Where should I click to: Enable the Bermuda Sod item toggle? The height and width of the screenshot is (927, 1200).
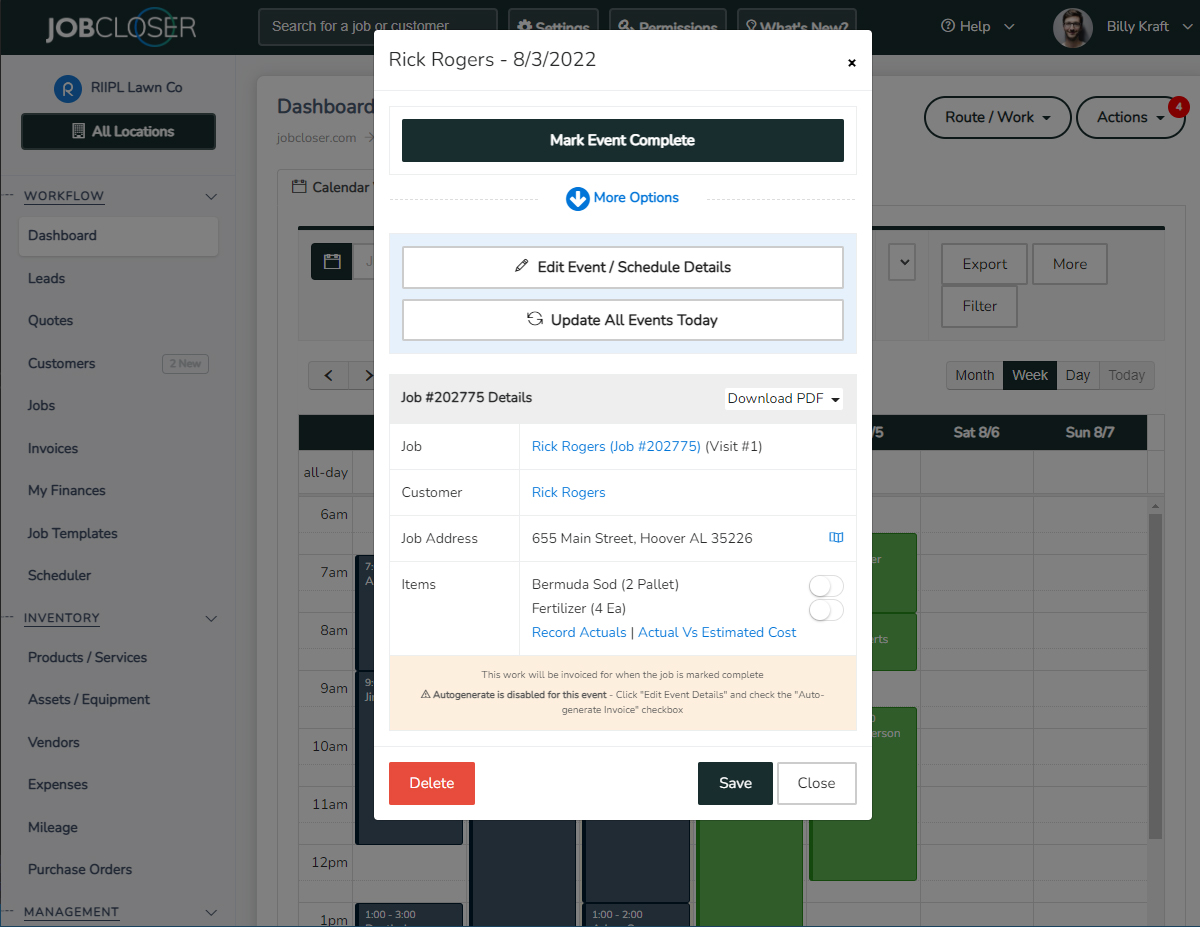point(826,585)
